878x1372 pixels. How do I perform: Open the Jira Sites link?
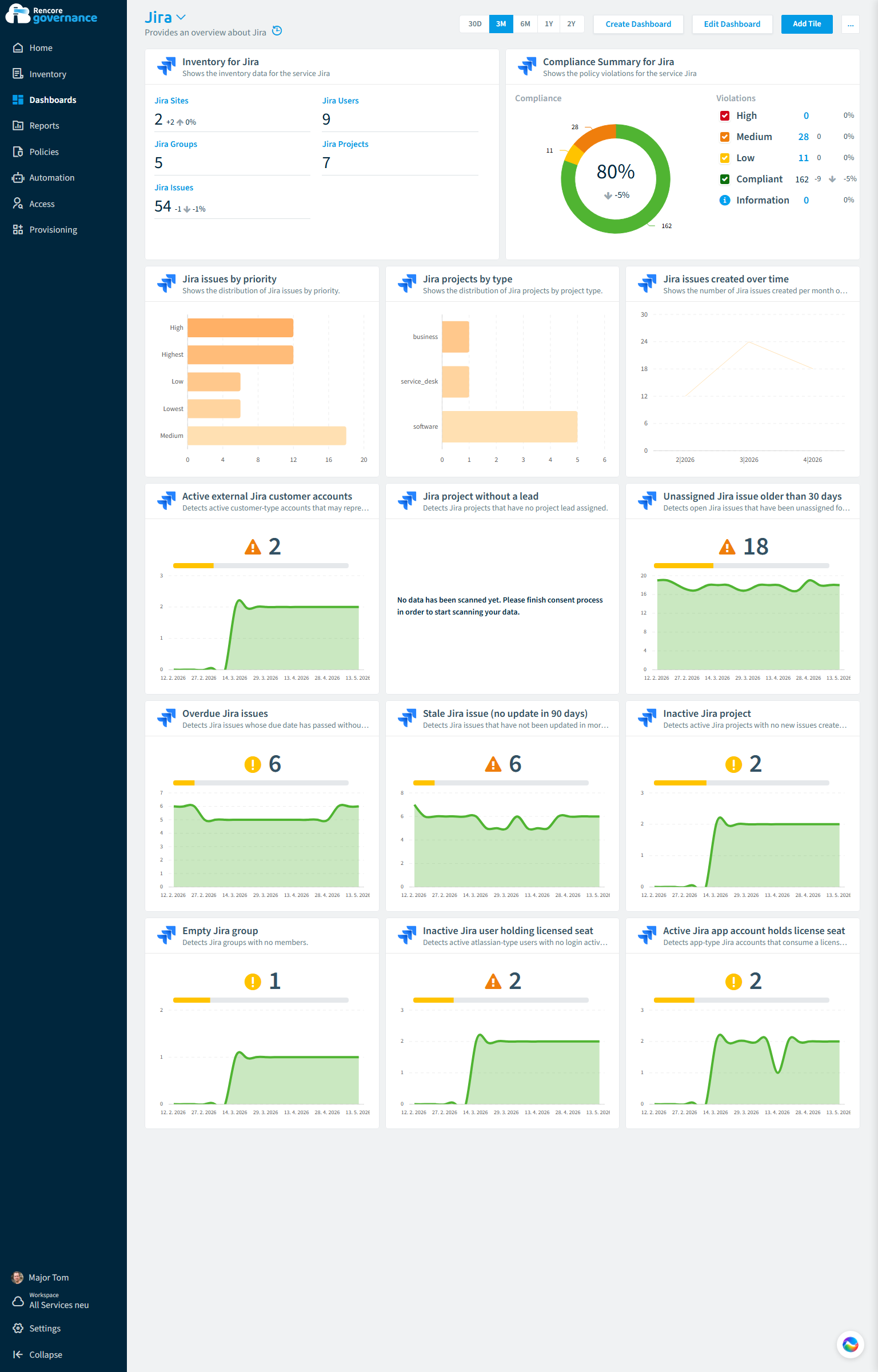171,101
